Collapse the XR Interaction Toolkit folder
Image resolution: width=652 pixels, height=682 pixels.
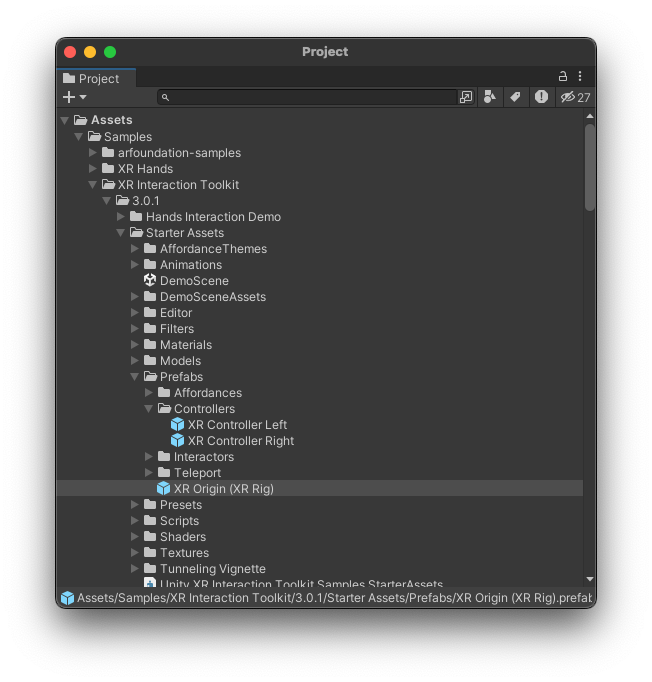(93, 185)
